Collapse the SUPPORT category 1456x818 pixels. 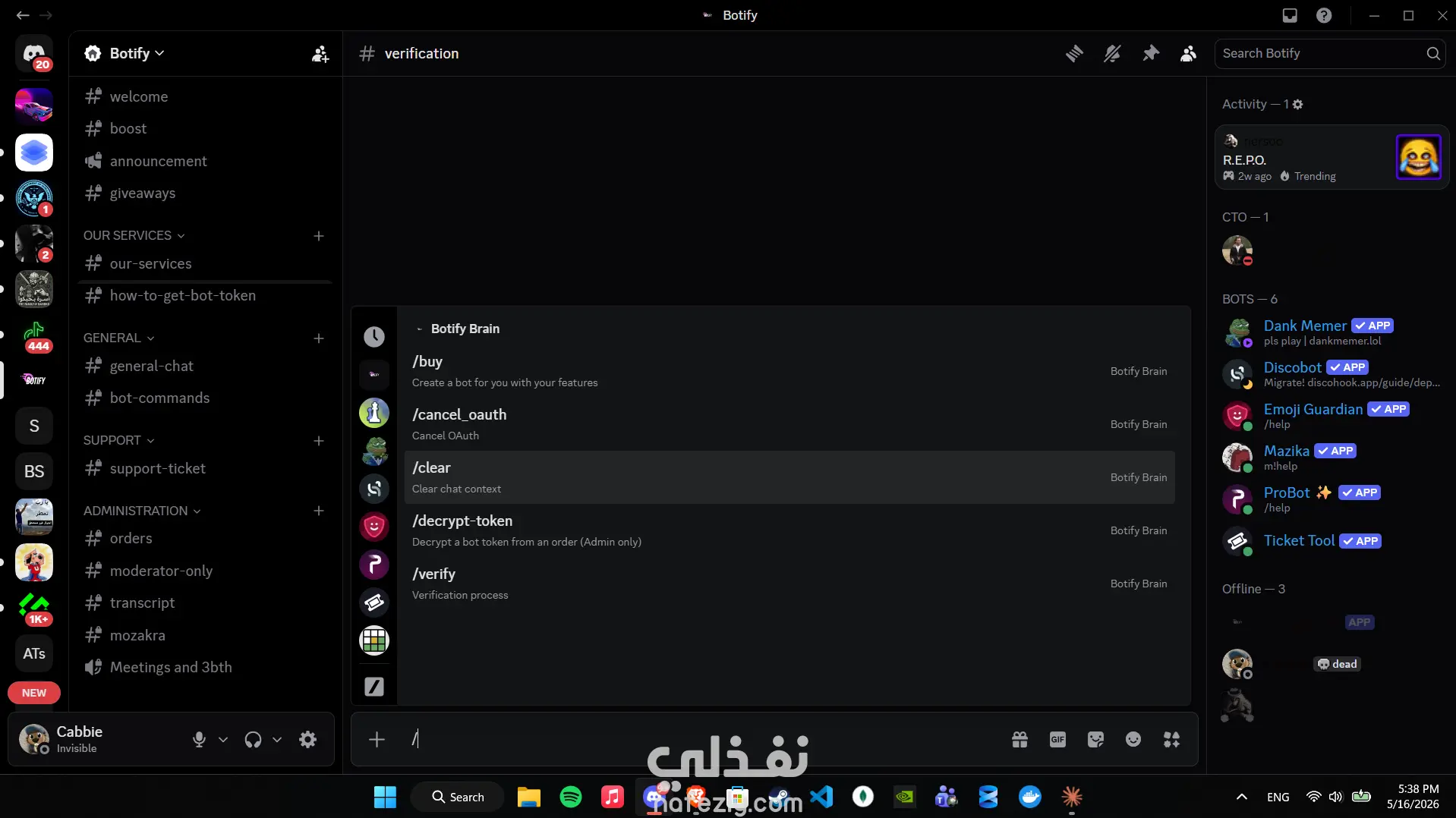118,440
